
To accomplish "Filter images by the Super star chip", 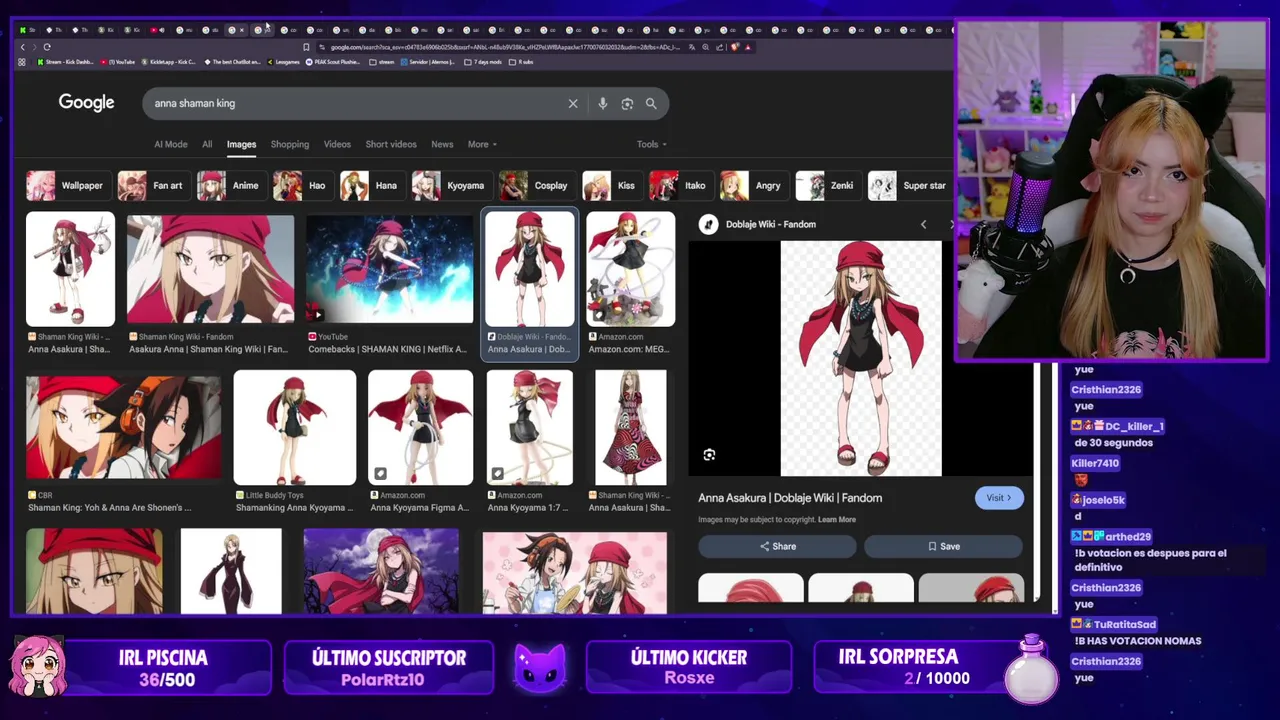I will (908, 185).
